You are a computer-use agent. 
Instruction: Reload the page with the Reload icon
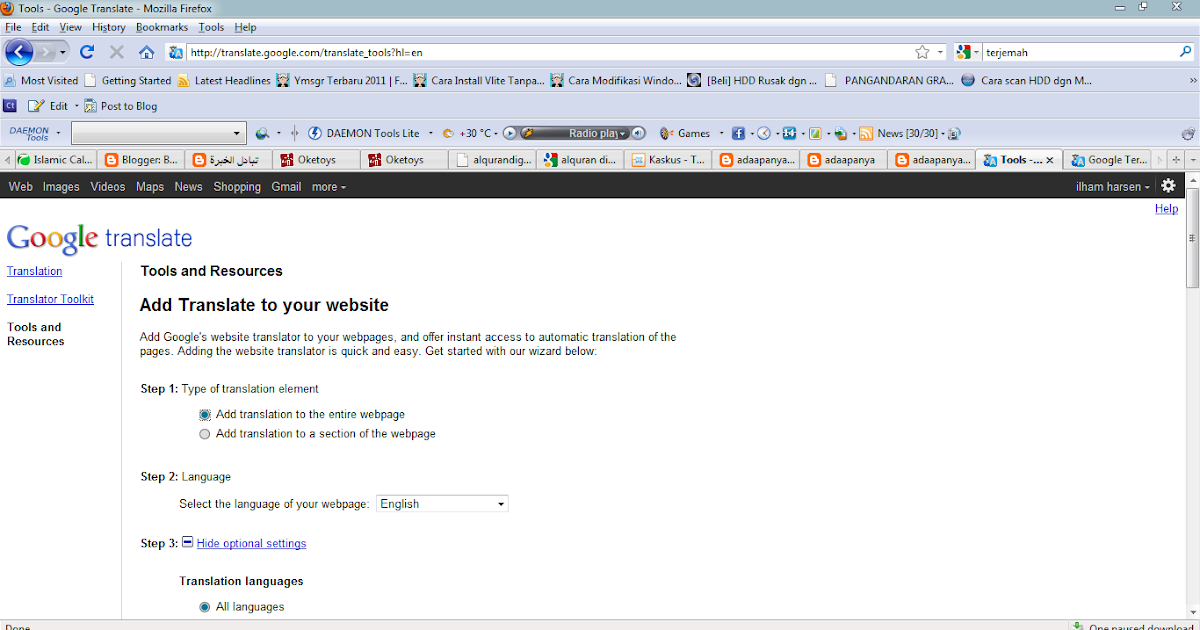point(87,52)
